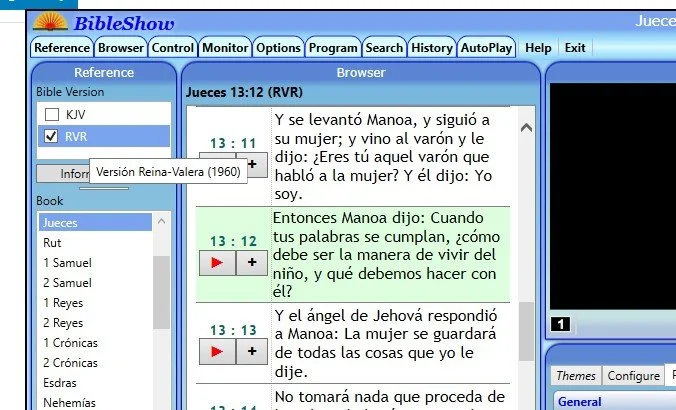Select Esdras in the Book list

(95, 383)
